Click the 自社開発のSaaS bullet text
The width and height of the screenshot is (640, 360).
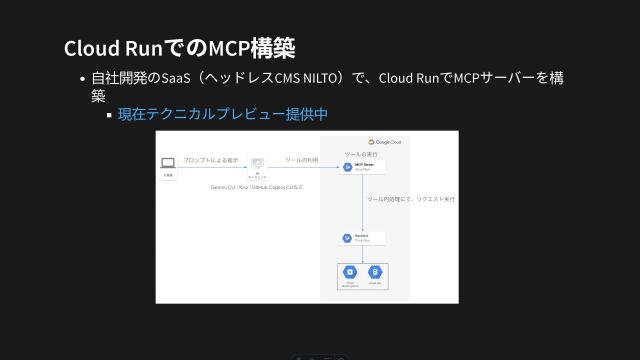click(x=327, y=87)
